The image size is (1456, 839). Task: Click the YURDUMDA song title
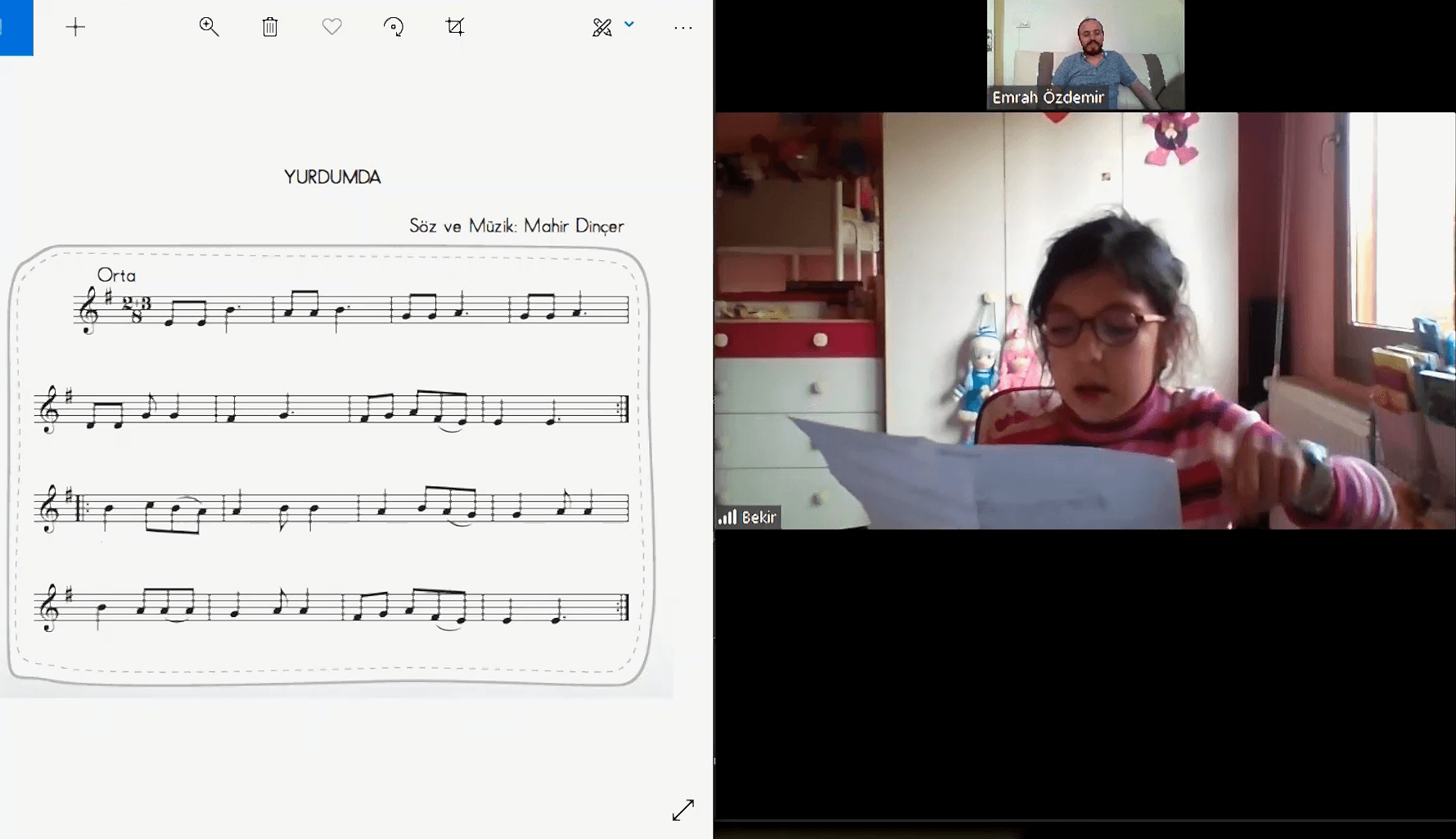(x=332, y=177)
